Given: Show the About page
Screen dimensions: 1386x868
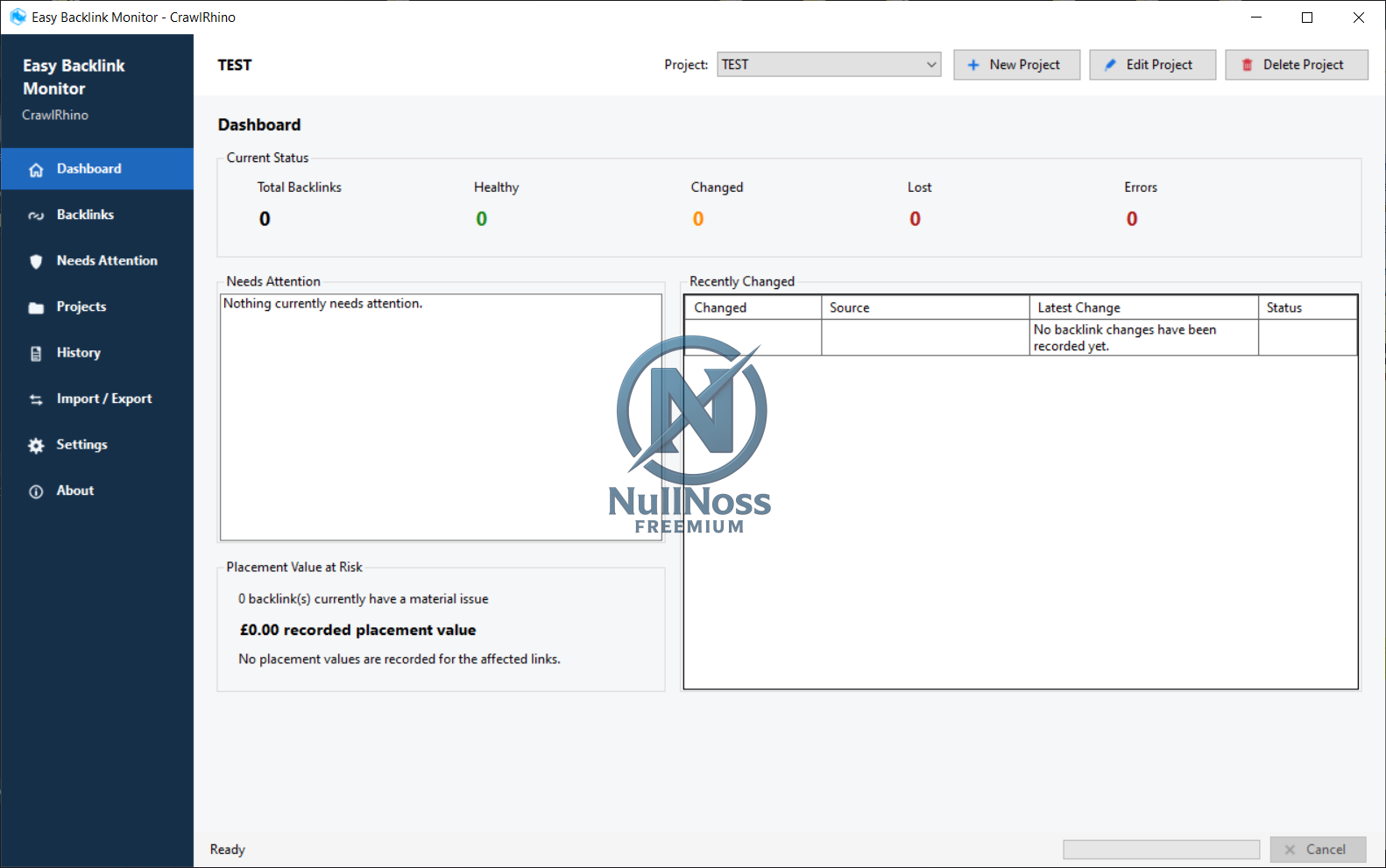Looking at the screenshot, I should click(x=97, y=491).
